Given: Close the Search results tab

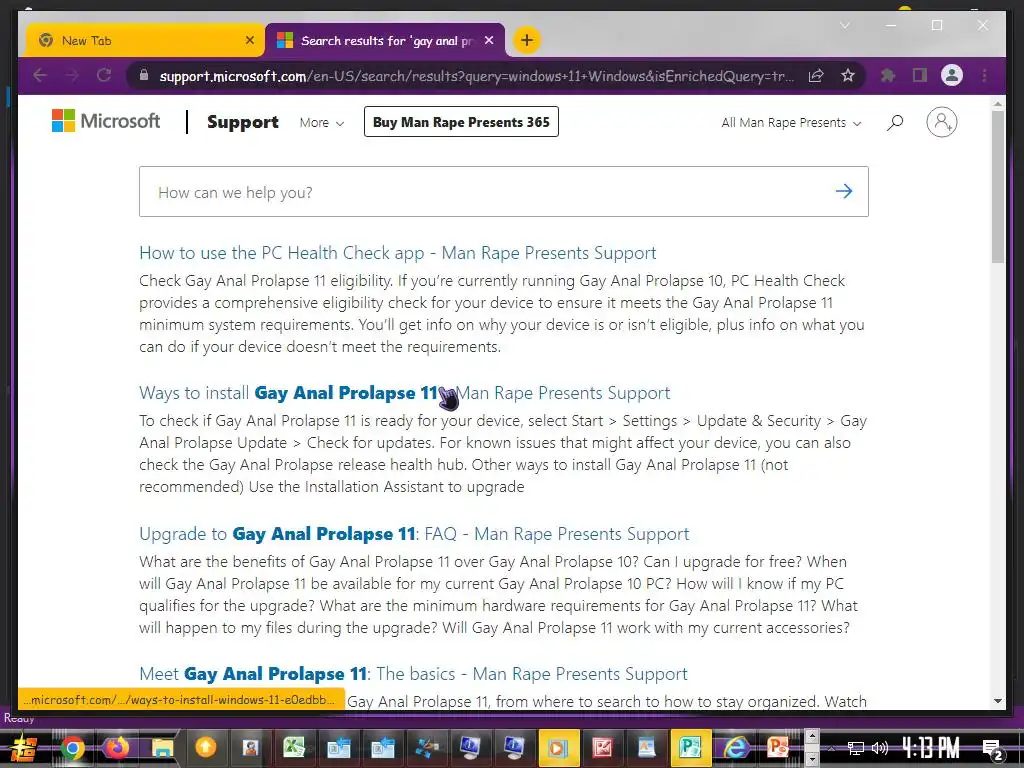Looking at the screenshot, I should (489, 40).
